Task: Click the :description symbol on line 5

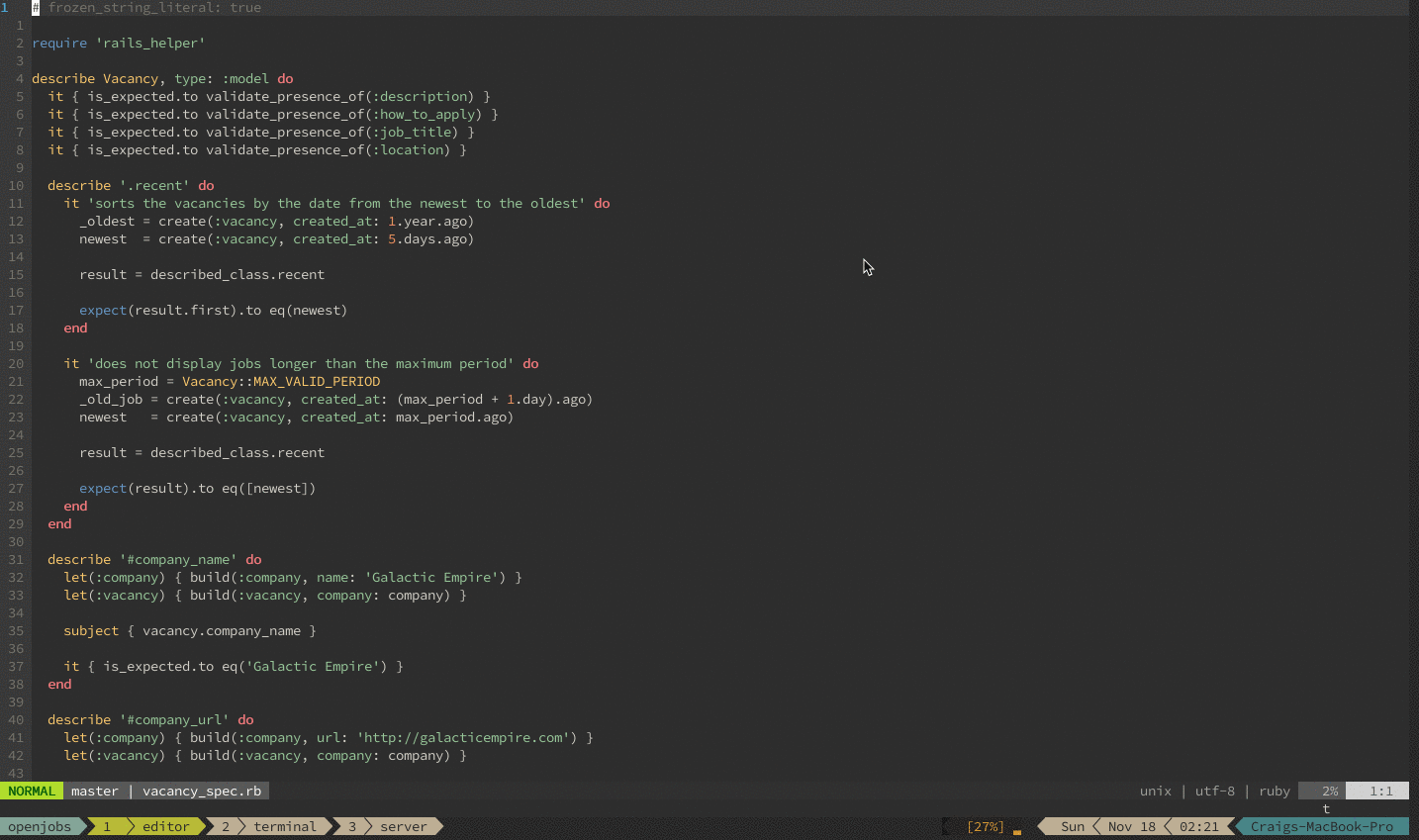Action: coord(420,97)
